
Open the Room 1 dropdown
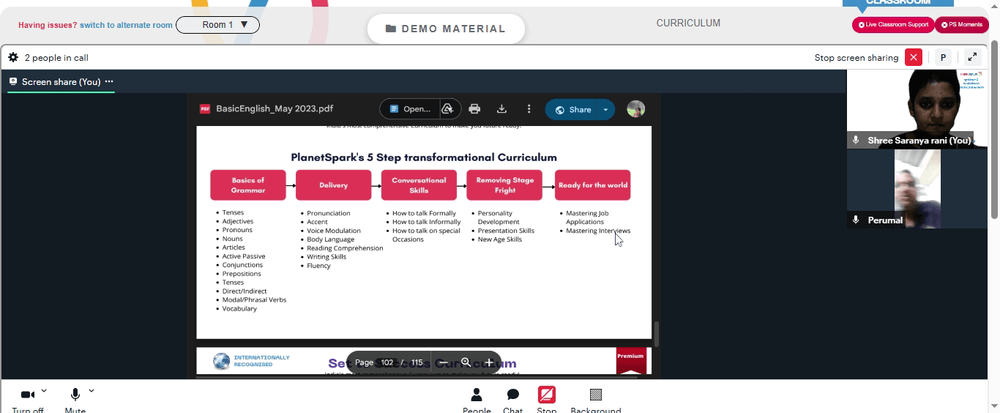[217, 25]
